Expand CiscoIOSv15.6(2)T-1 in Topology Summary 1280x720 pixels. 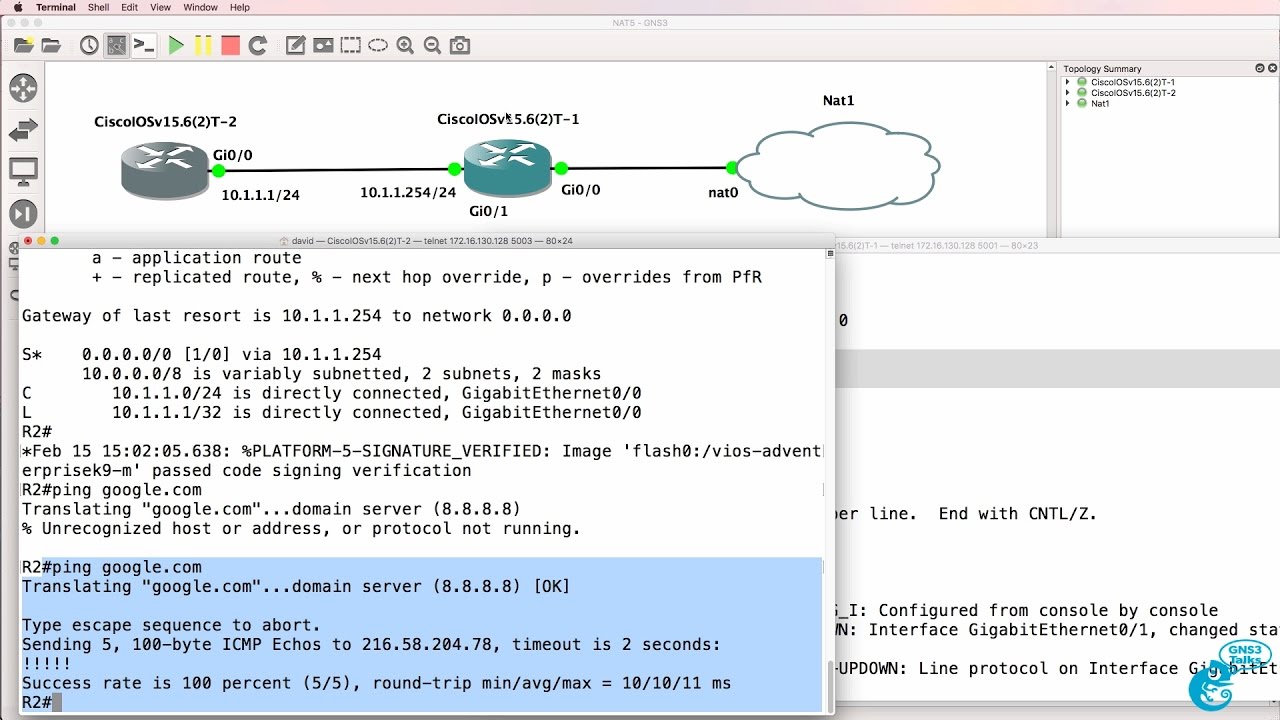(x=1068, y=82)
